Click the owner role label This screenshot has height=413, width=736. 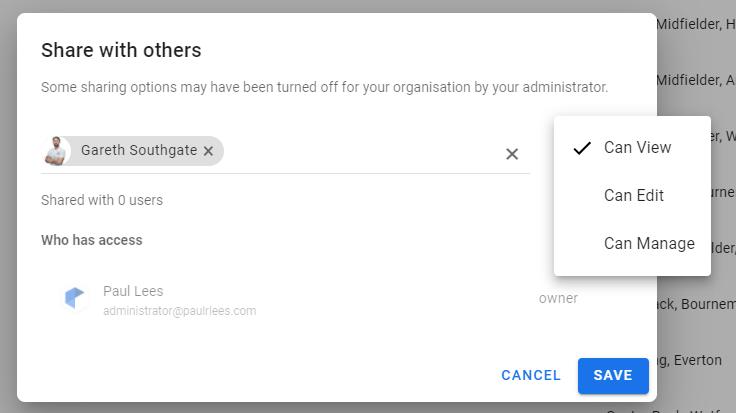[x=558, y=298]
